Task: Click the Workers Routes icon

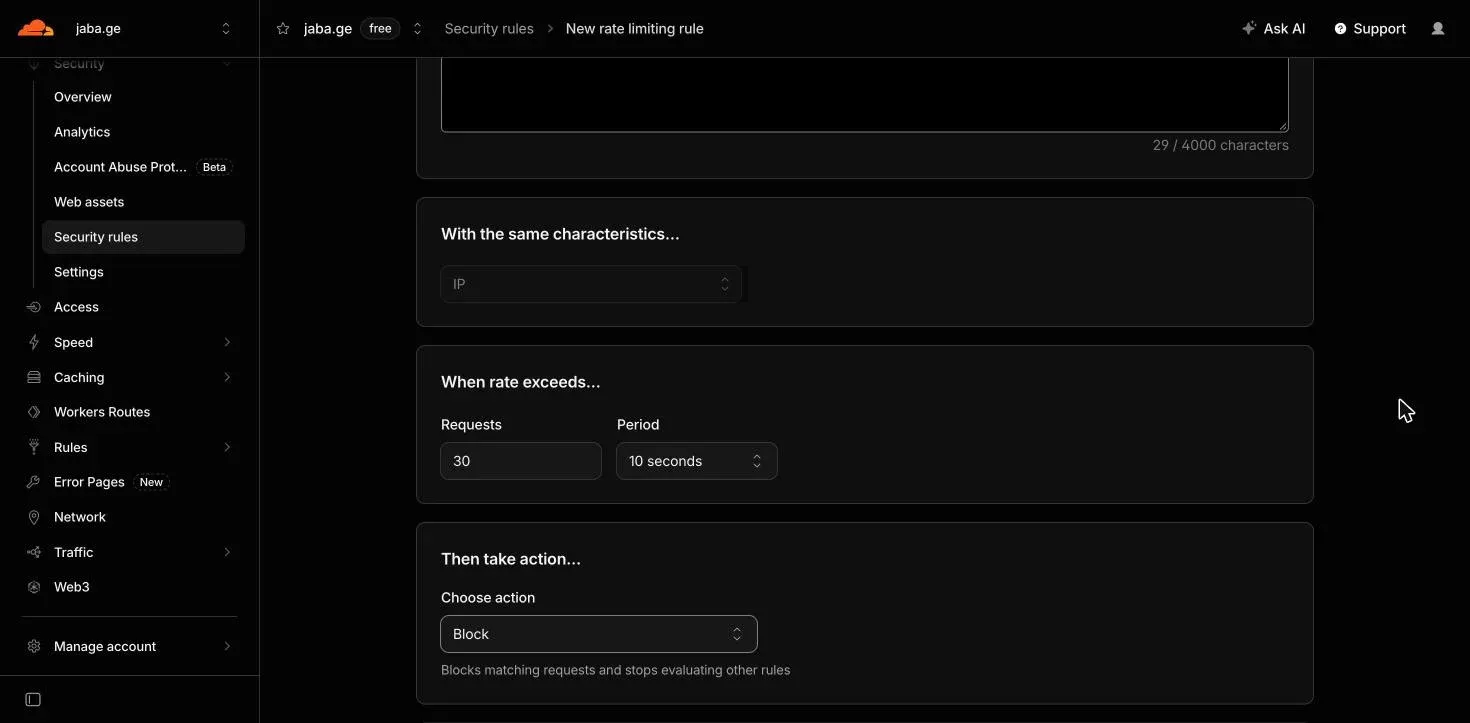Action: click(34, 412)
